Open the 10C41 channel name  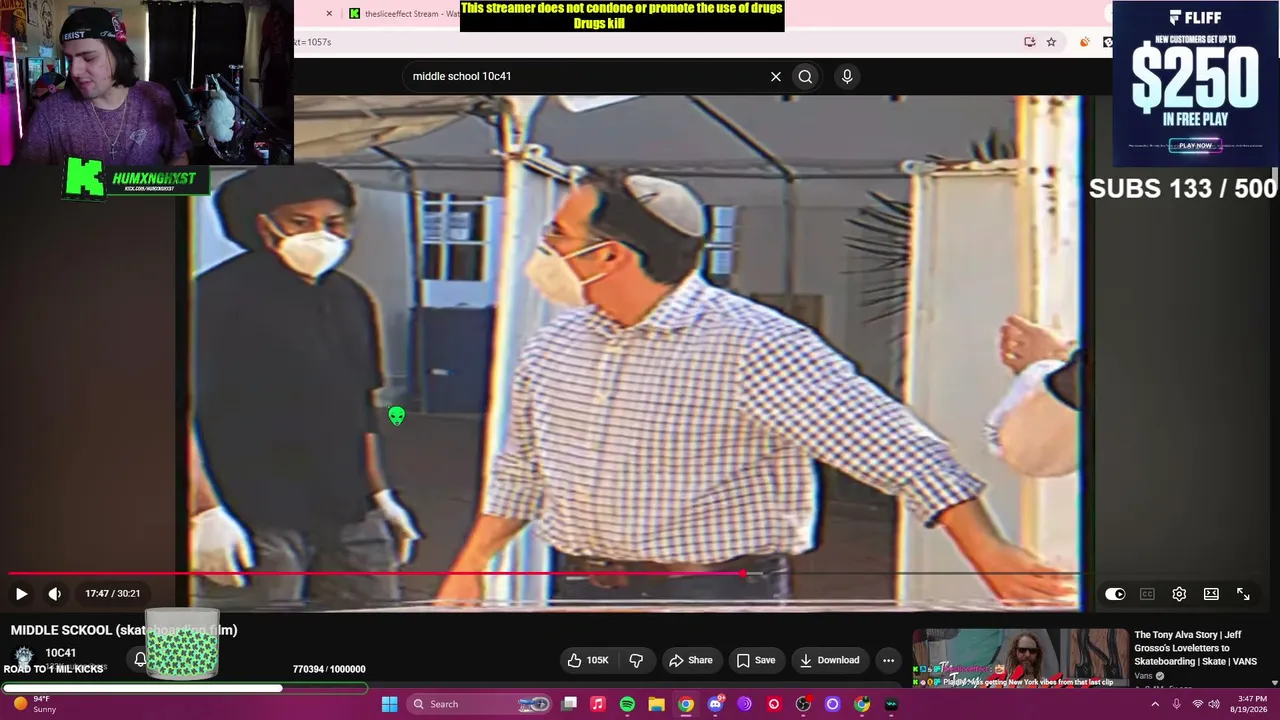pyautogui.click(x=60, y=653)
